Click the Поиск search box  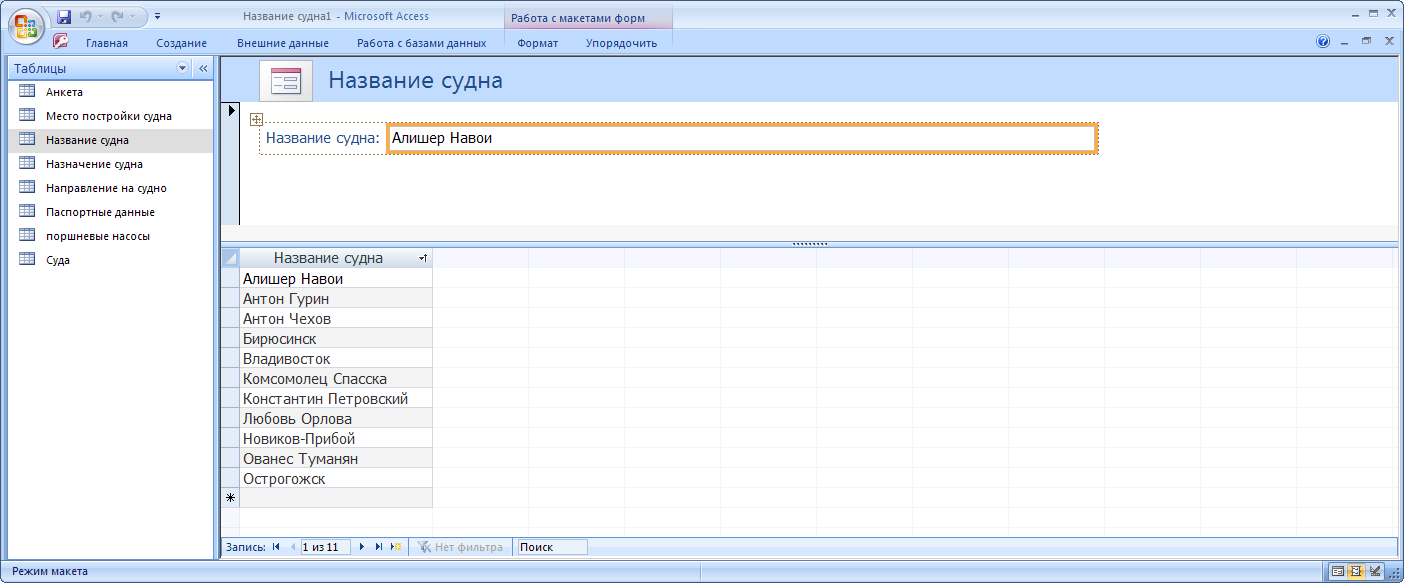coord(551,547)
